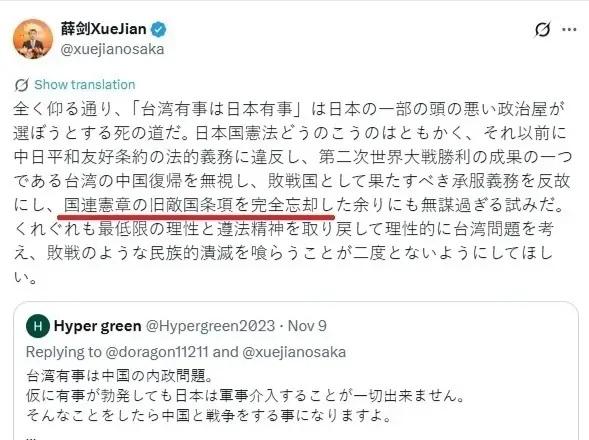Click the blue verified badge
The height and width of the screenshot is (440, 589).
tap(159, 29)
